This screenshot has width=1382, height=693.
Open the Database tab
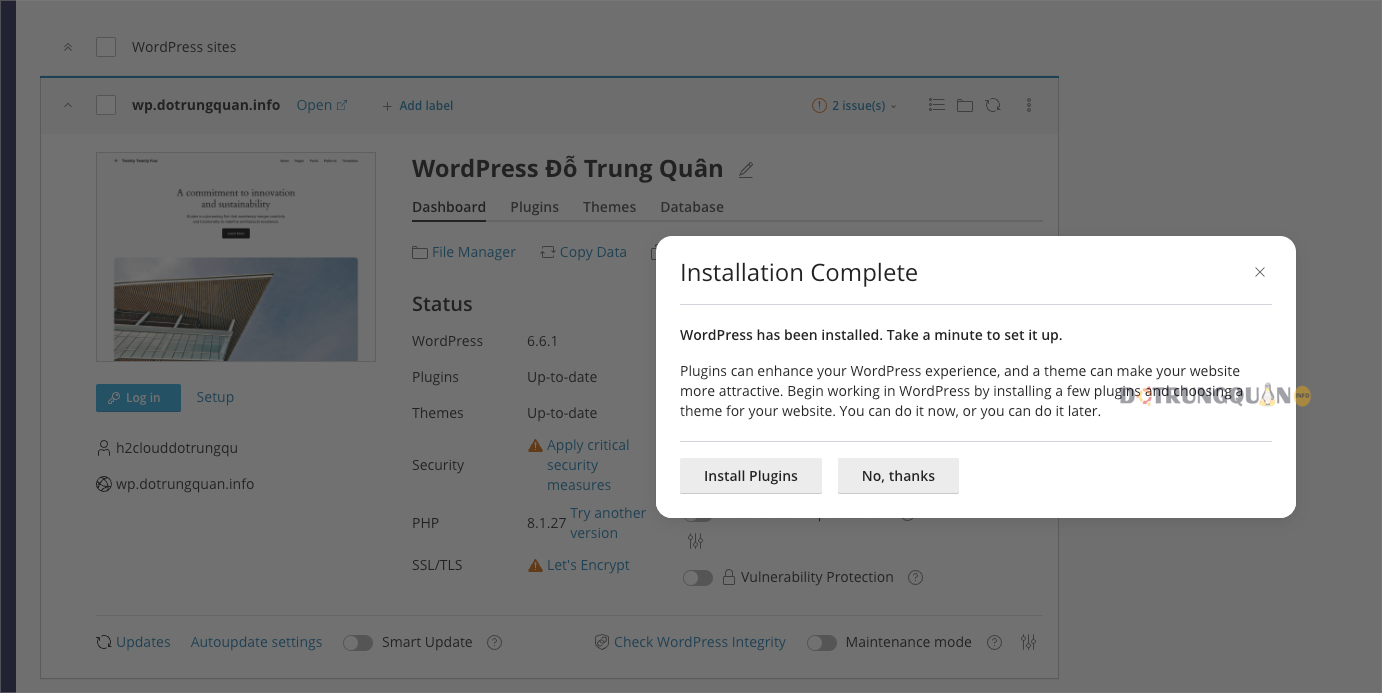tap(692, 207)
